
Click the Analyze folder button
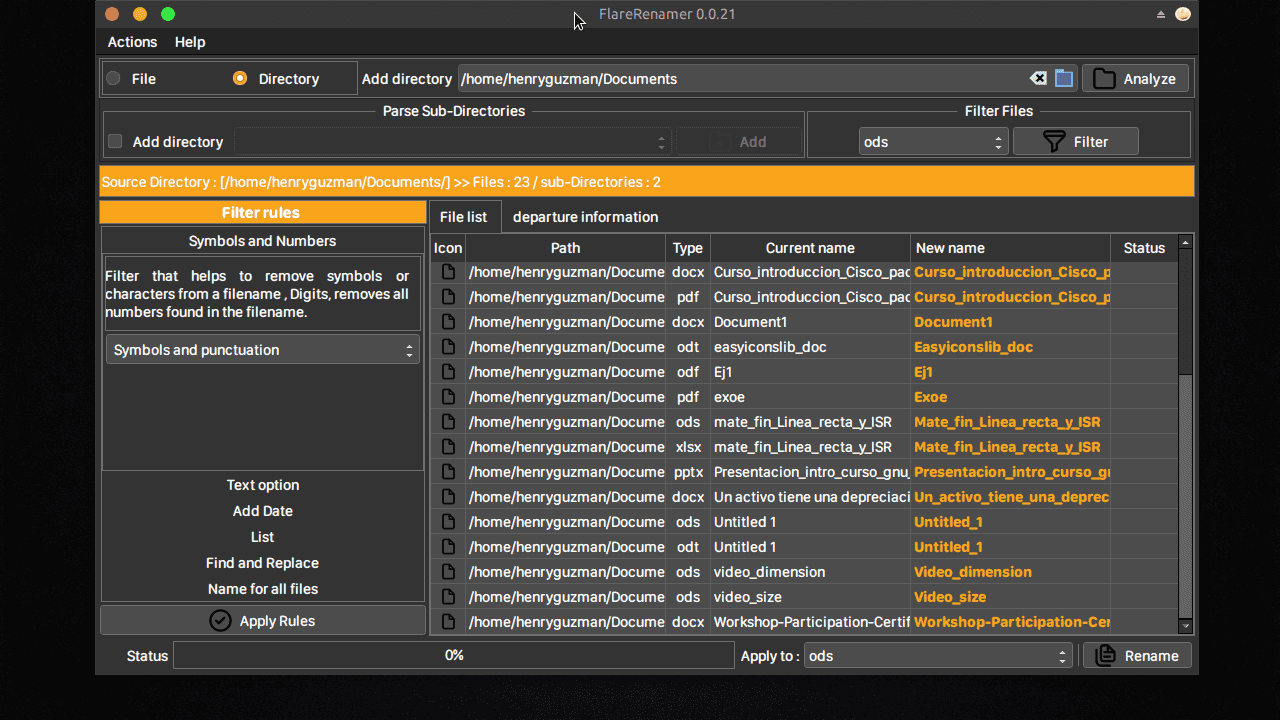pos(1135,79)
